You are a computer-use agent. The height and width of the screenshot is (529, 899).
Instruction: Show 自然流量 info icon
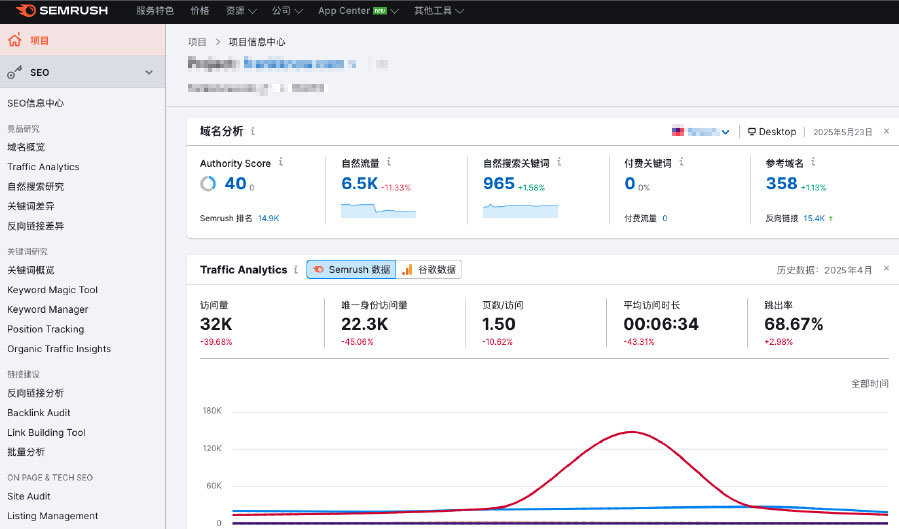tap(389, 162)
